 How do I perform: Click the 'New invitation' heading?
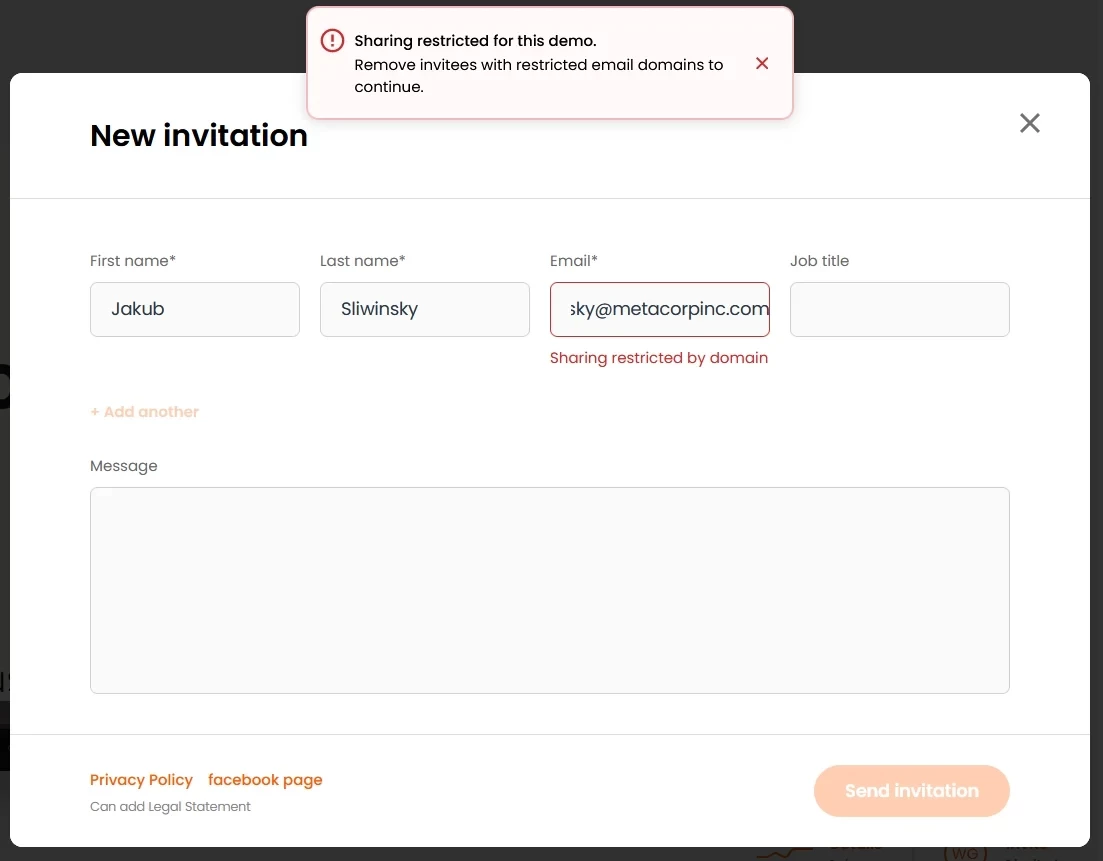coord(199,135)
